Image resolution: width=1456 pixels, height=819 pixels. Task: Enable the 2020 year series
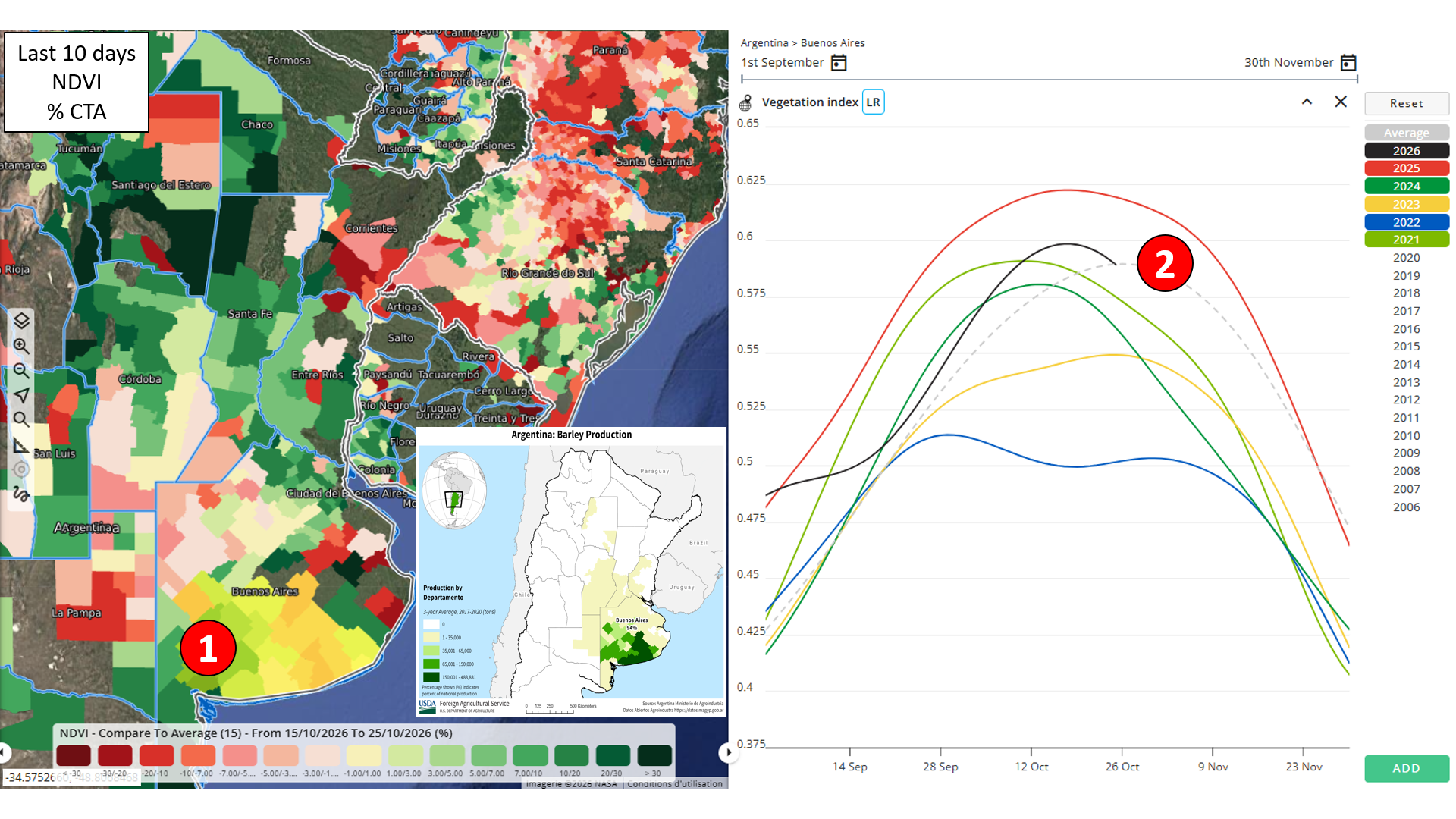tap(1407, 258)
